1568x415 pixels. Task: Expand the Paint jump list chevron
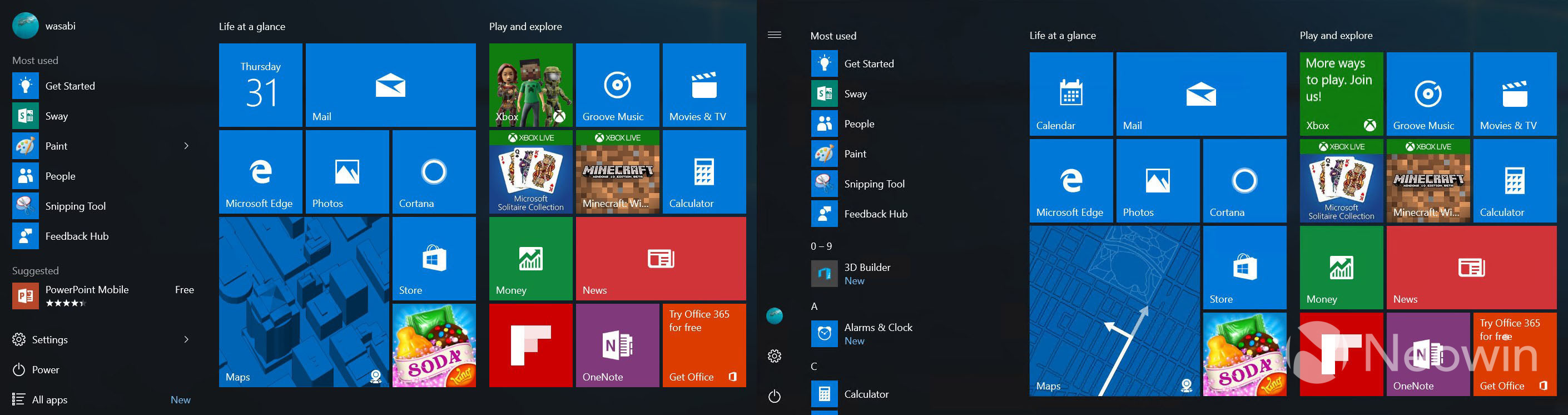[x=186, y=146]
